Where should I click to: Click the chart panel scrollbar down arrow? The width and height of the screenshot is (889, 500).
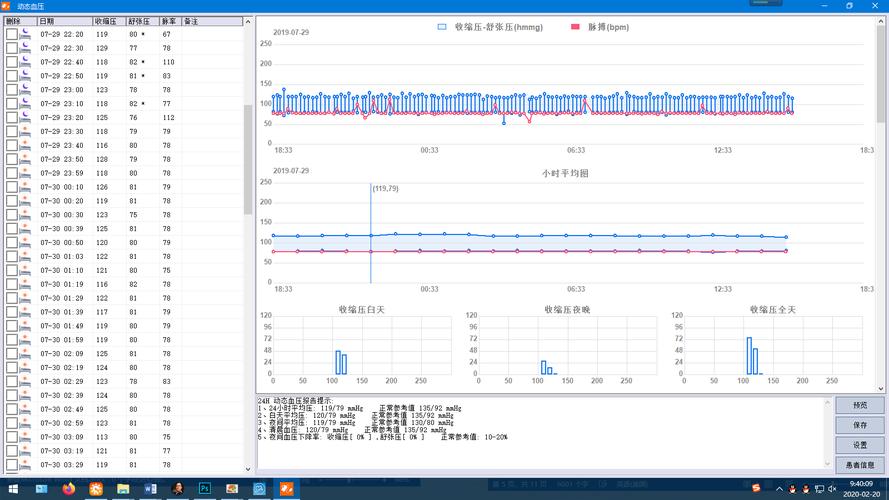pos(881,389)
